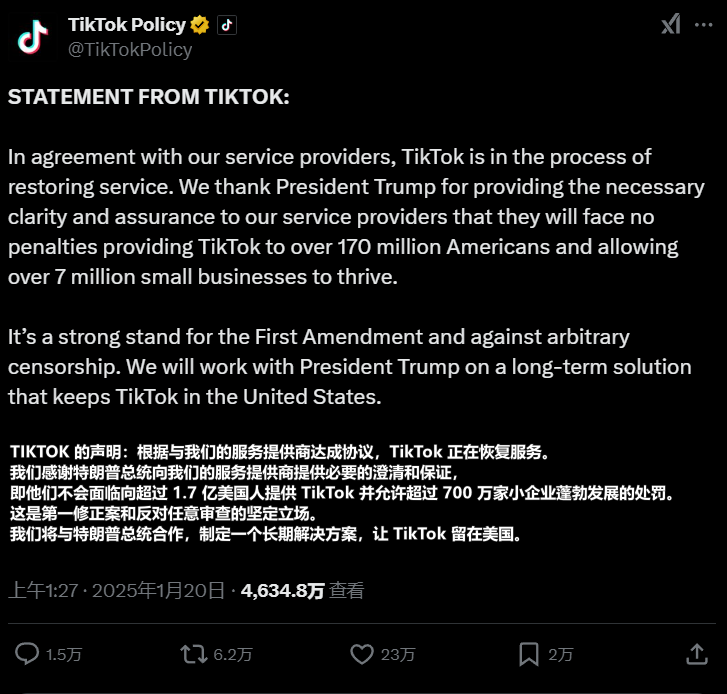The height and width of the screenshot is (694, 727).
Task: Click the 上午1:27 · 2025年1月20日 timestamp
Action: (x=116, y=591)
